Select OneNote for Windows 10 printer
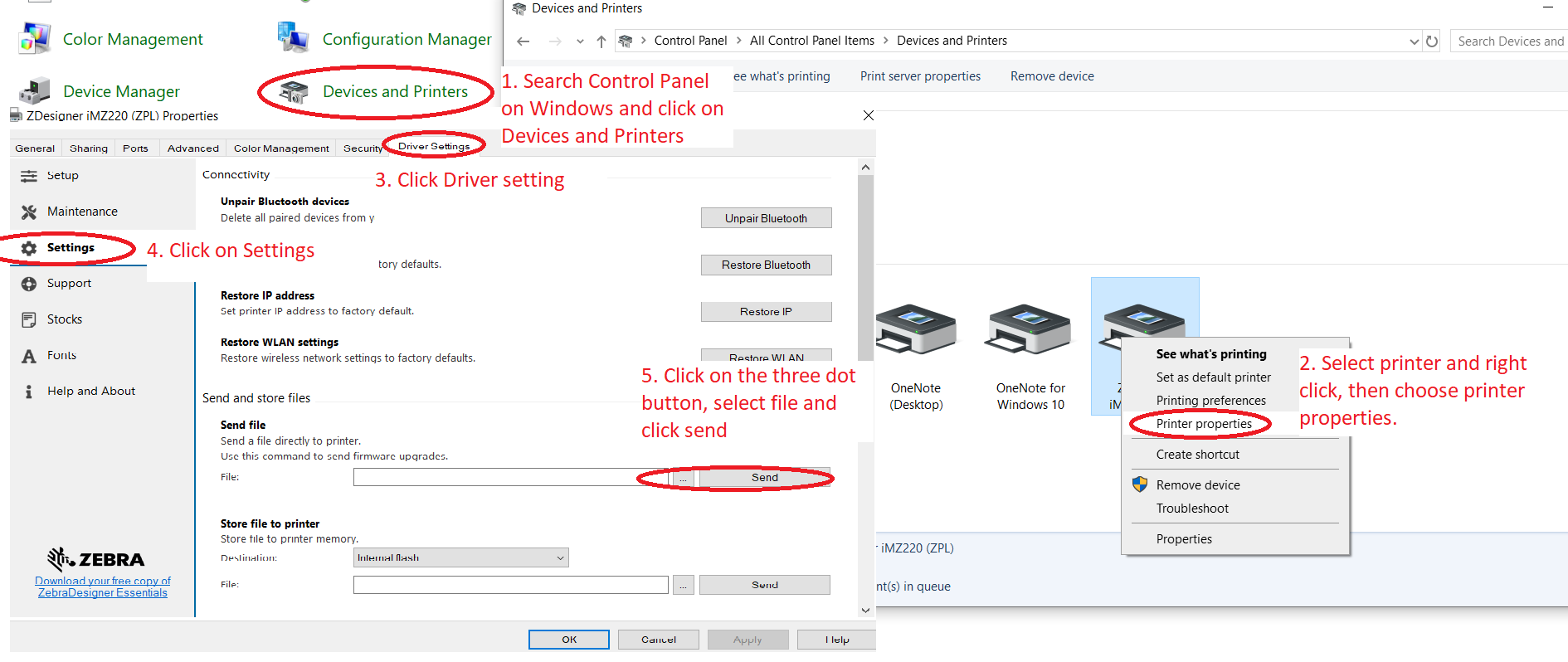The height and width of the screenshot is (662, 1568). coord(1030,332)
